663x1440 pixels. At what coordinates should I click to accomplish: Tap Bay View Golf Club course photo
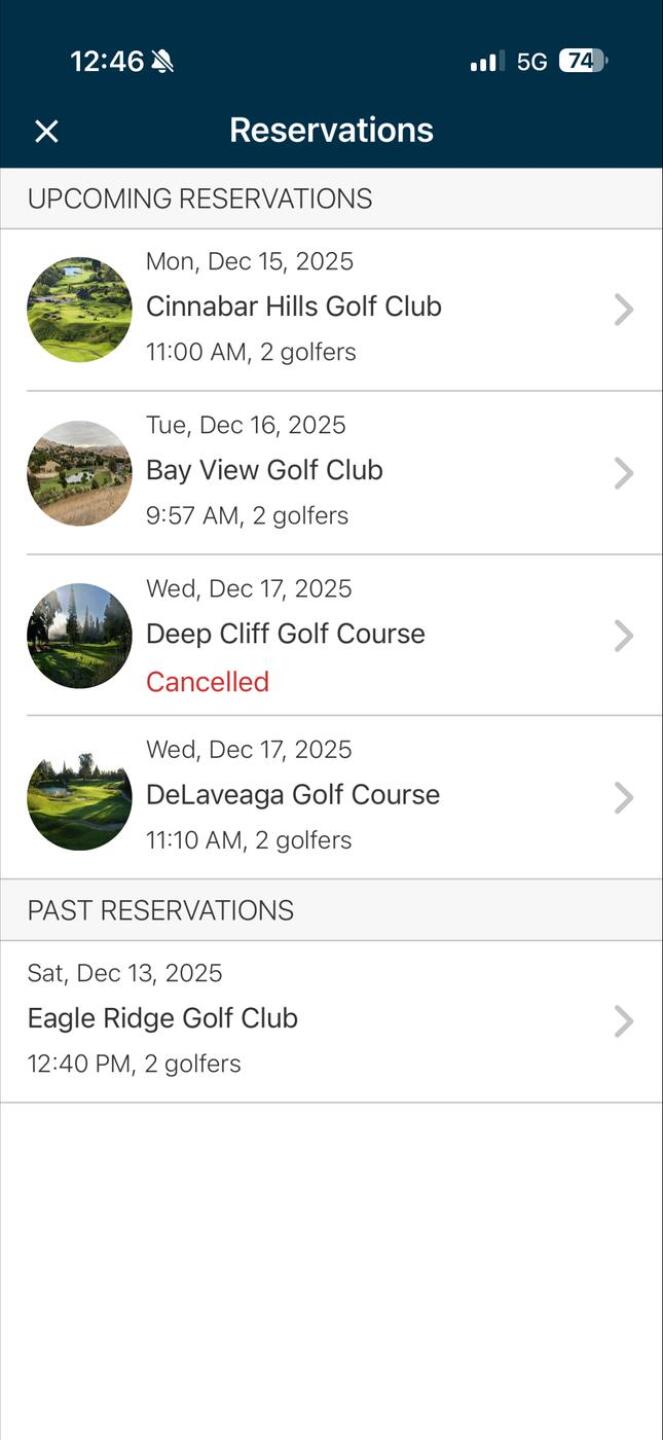point(79,473)
